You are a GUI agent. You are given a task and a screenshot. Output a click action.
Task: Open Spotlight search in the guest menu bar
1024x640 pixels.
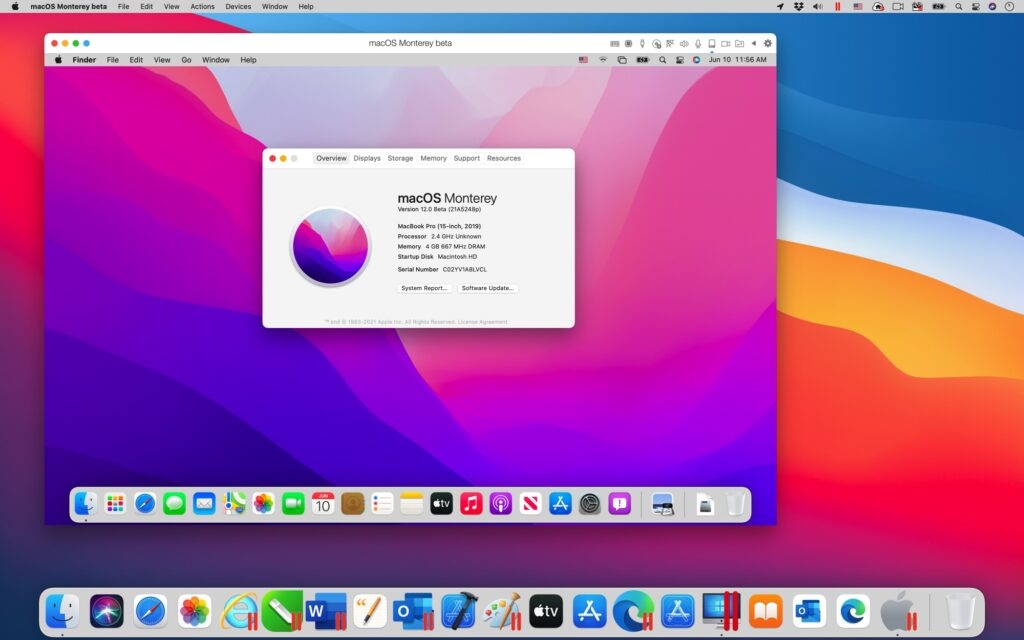coord(662,60)
